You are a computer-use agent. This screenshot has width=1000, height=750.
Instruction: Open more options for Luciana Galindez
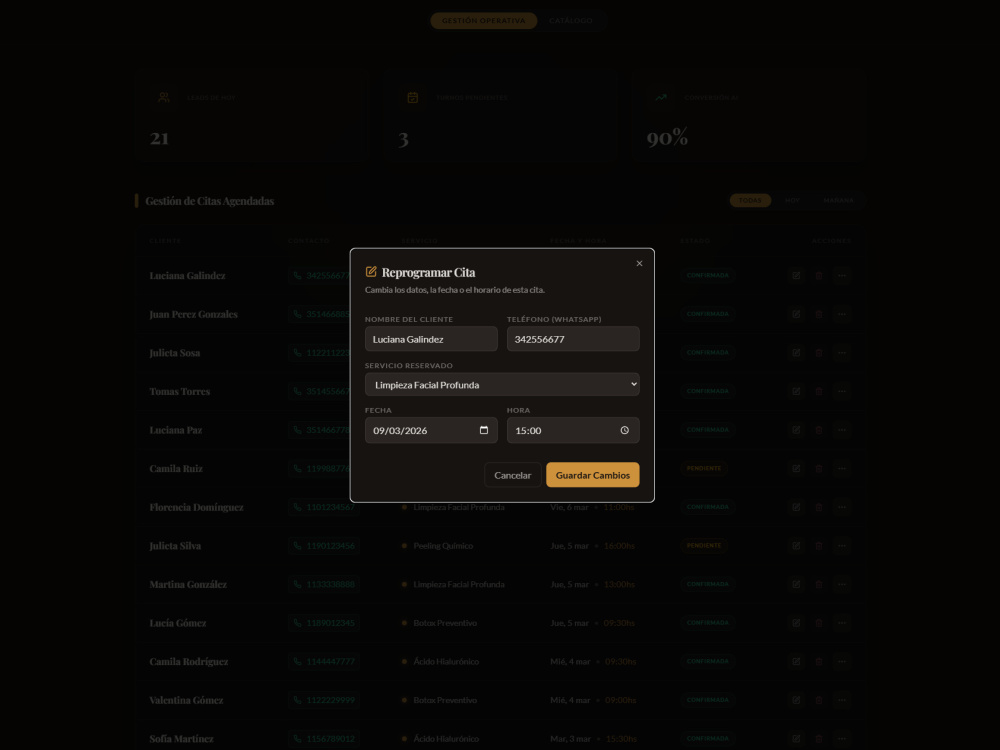(x=842, y=276)
